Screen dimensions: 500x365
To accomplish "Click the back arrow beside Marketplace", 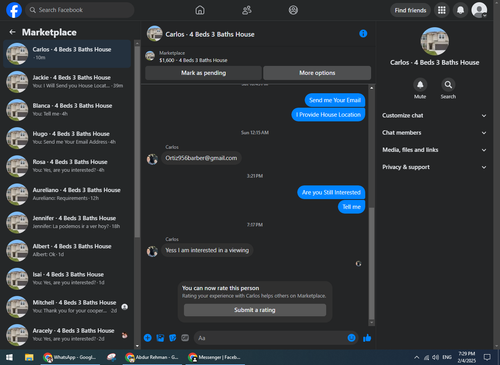I will 12,32.
